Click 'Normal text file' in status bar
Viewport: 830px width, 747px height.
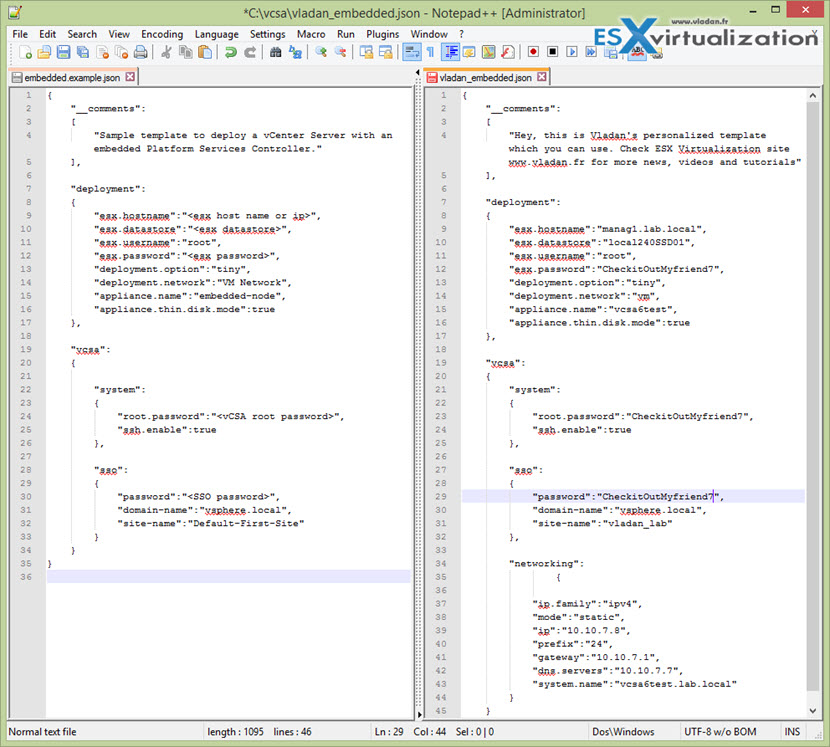[42, 732]
